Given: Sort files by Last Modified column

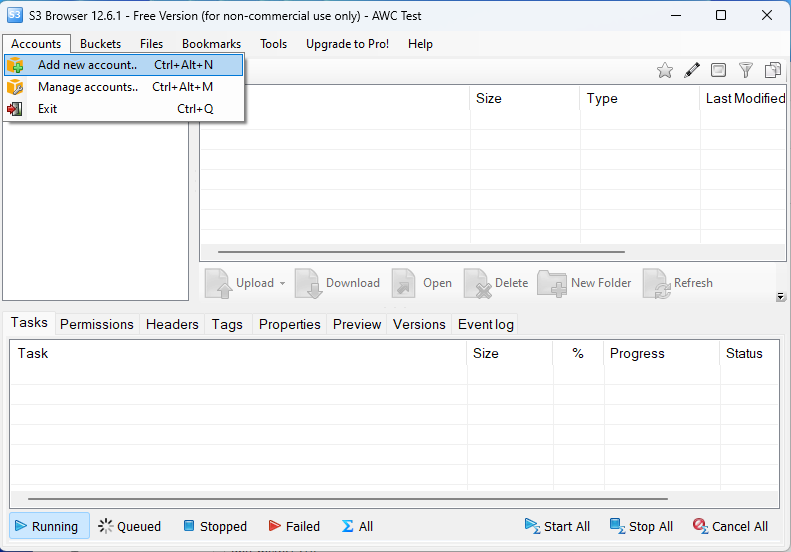Looking at the screenshot, I should pyautogui.click(x=744, y=98).
